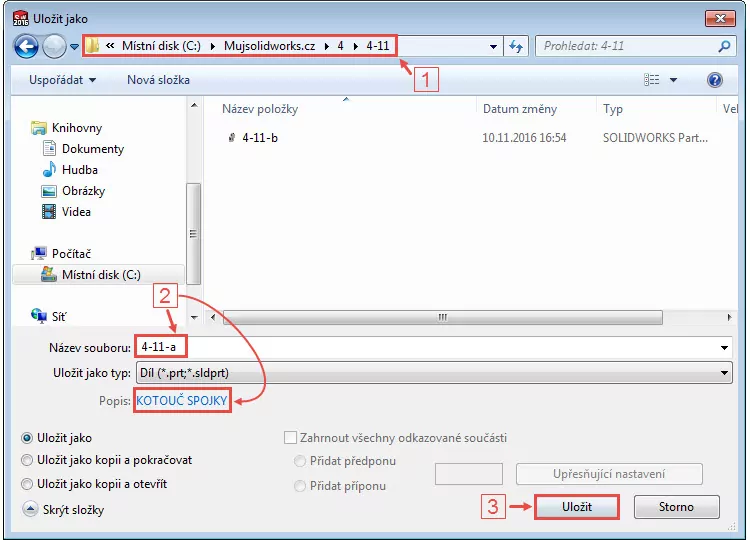Select the 4-11 breadcrumb segment
This screenshot has height=540, width=750.
point(377,46)
